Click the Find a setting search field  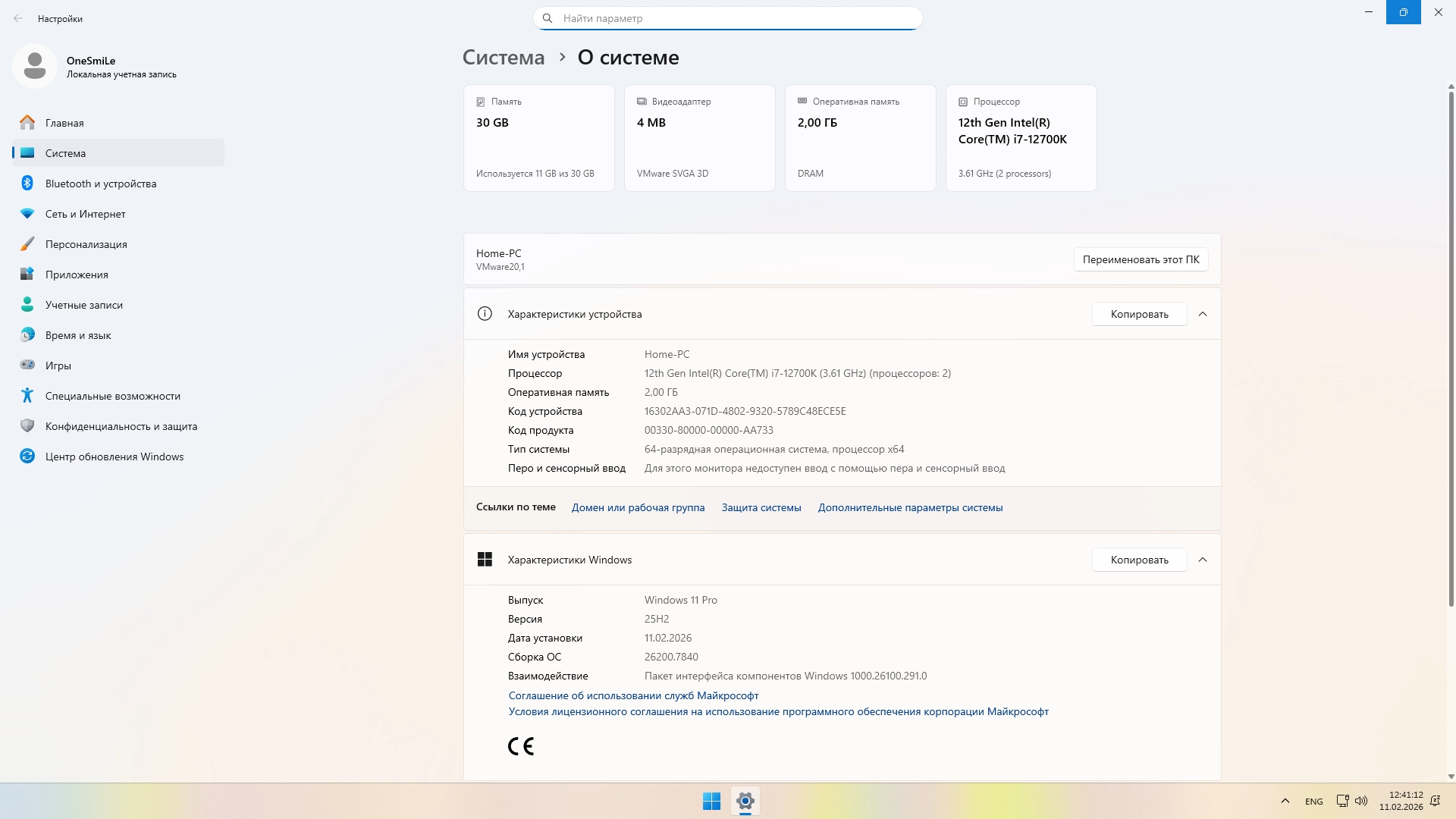(x=728, y=18)
